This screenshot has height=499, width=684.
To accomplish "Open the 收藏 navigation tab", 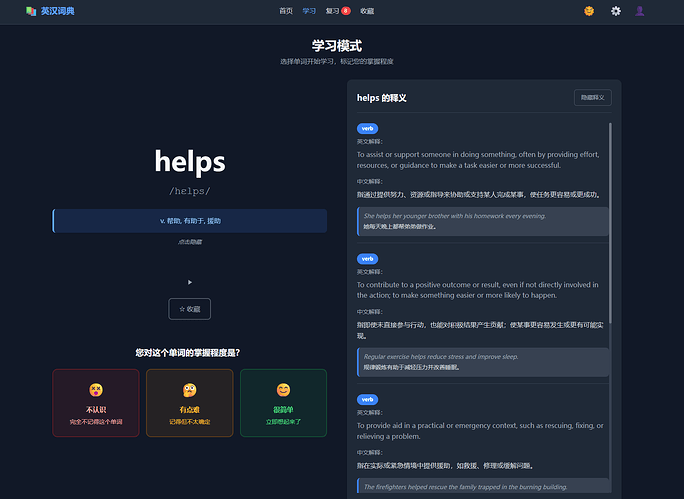I will [x=367, y=11].
